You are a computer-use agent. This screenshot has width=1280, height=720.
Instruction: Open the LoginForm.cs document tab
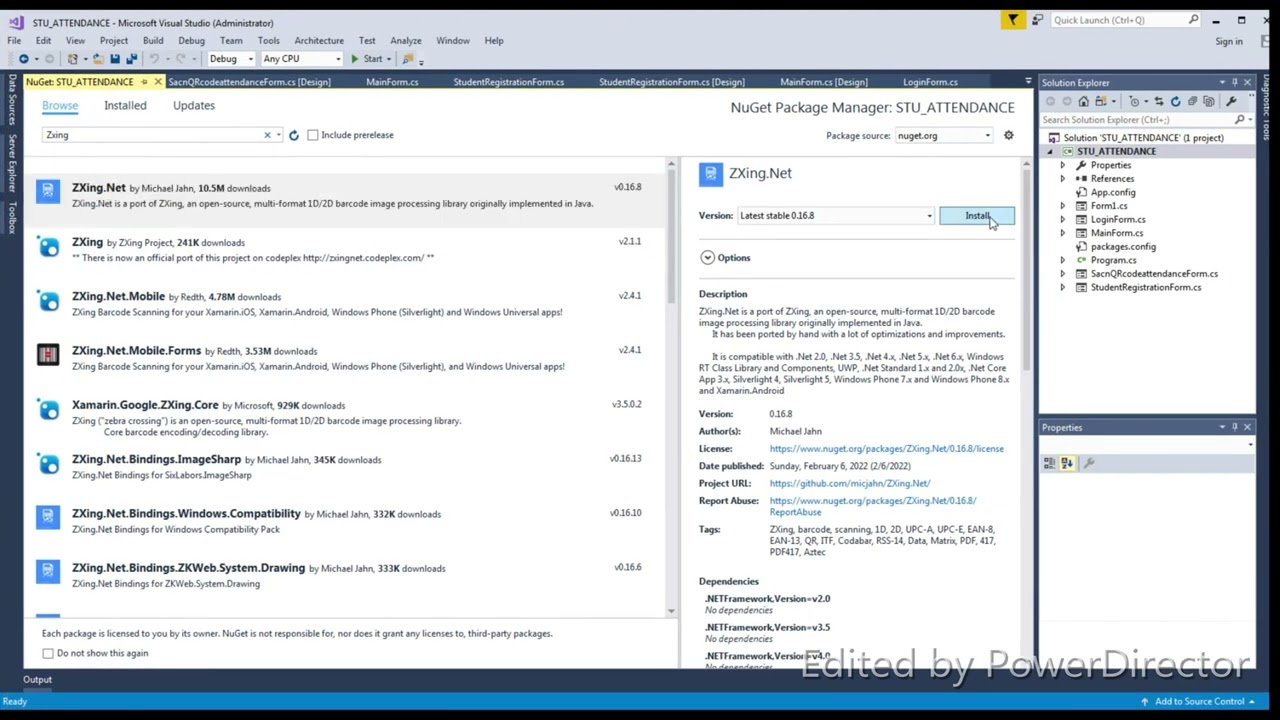click(930, 82)
